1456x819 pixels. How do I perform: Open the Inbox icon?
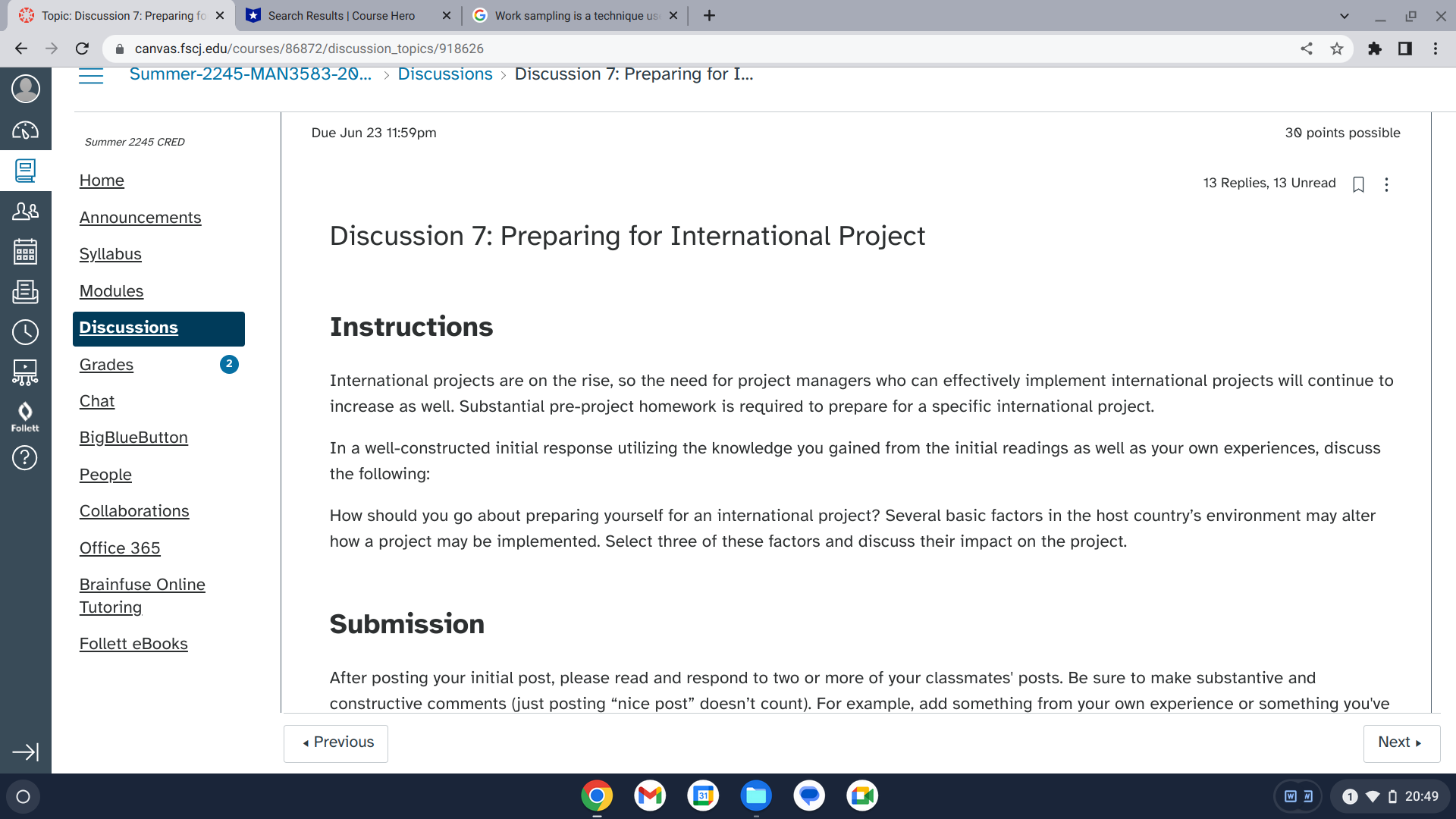click(26, 292)
